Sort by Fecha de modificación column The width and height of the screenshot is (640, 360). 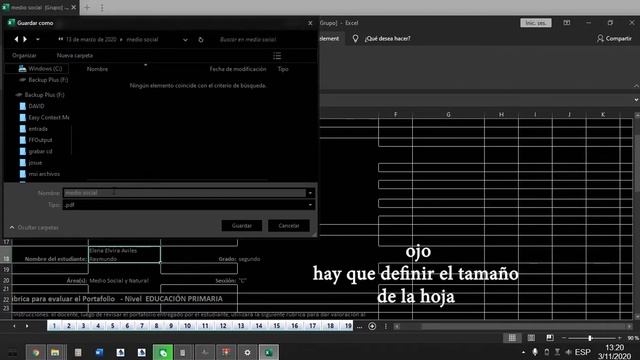[238, 69]
